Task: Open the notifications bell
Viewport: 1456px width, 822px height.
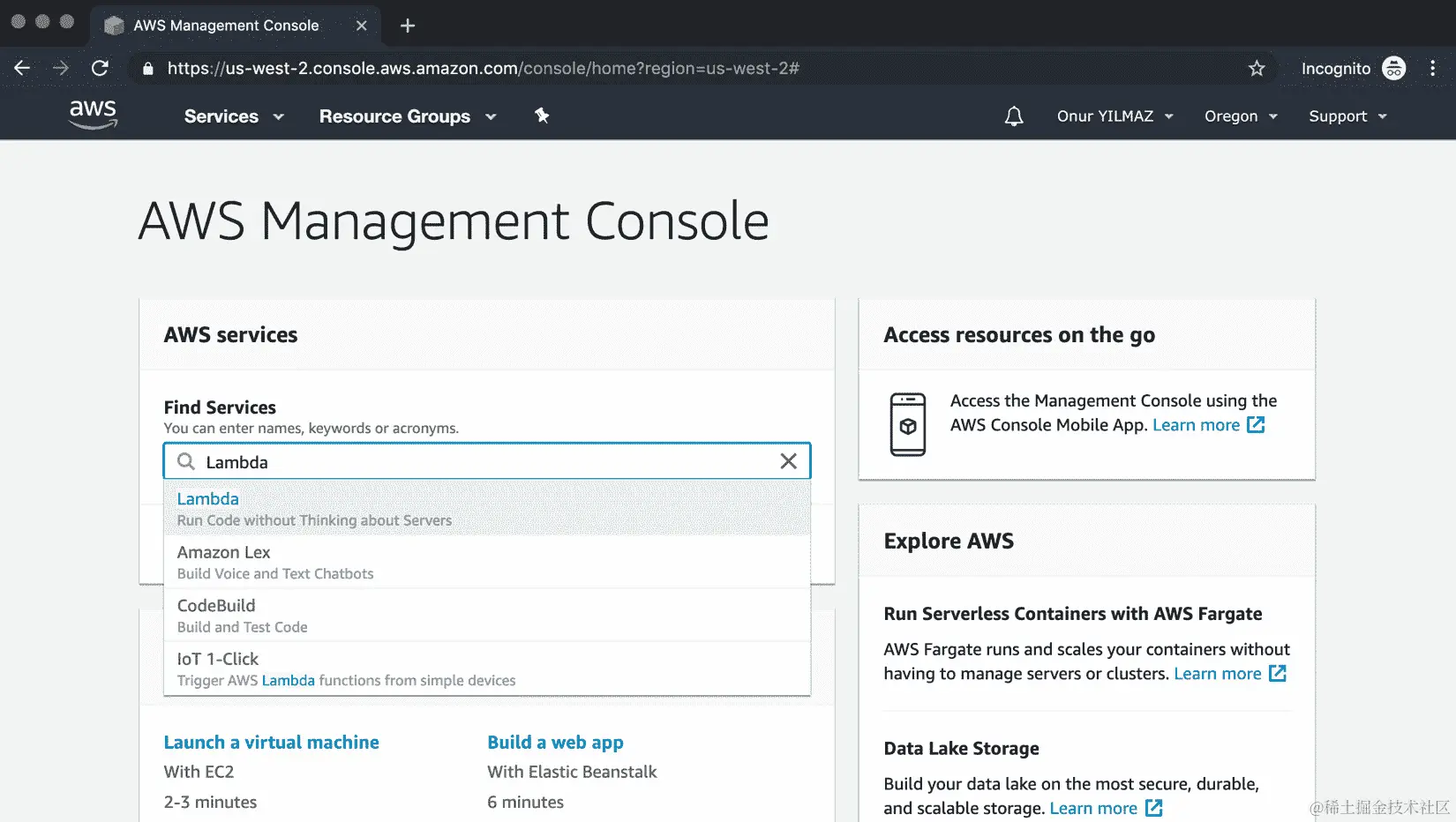Action: [1013, 116]
